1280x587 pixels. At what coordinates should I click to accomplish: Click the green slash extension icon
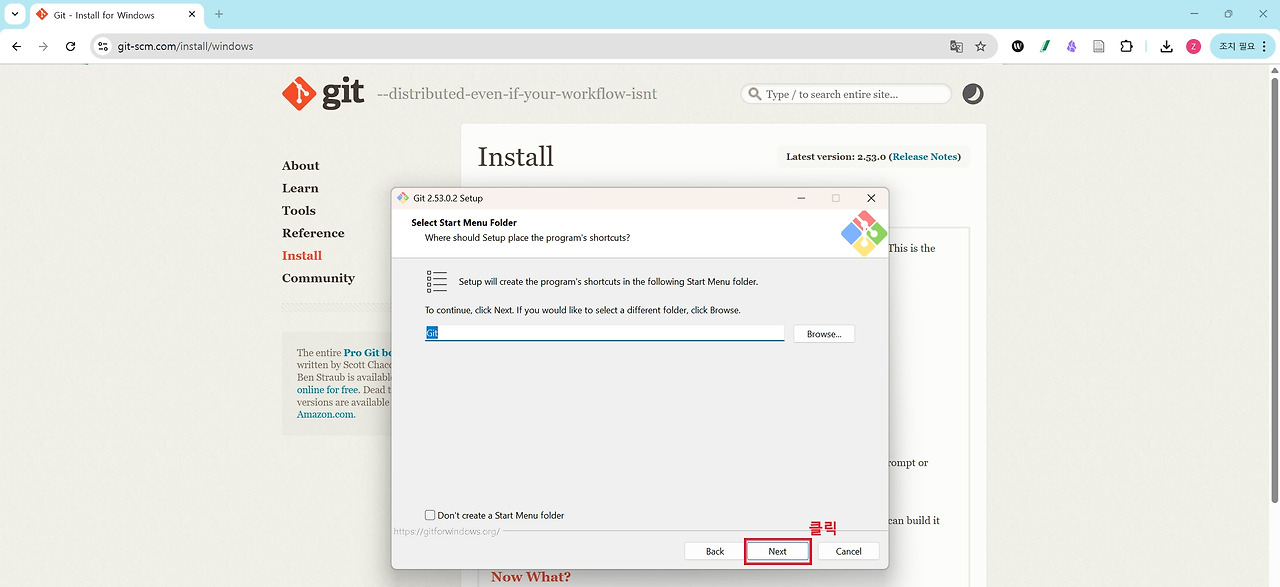tap(1044, 46)
